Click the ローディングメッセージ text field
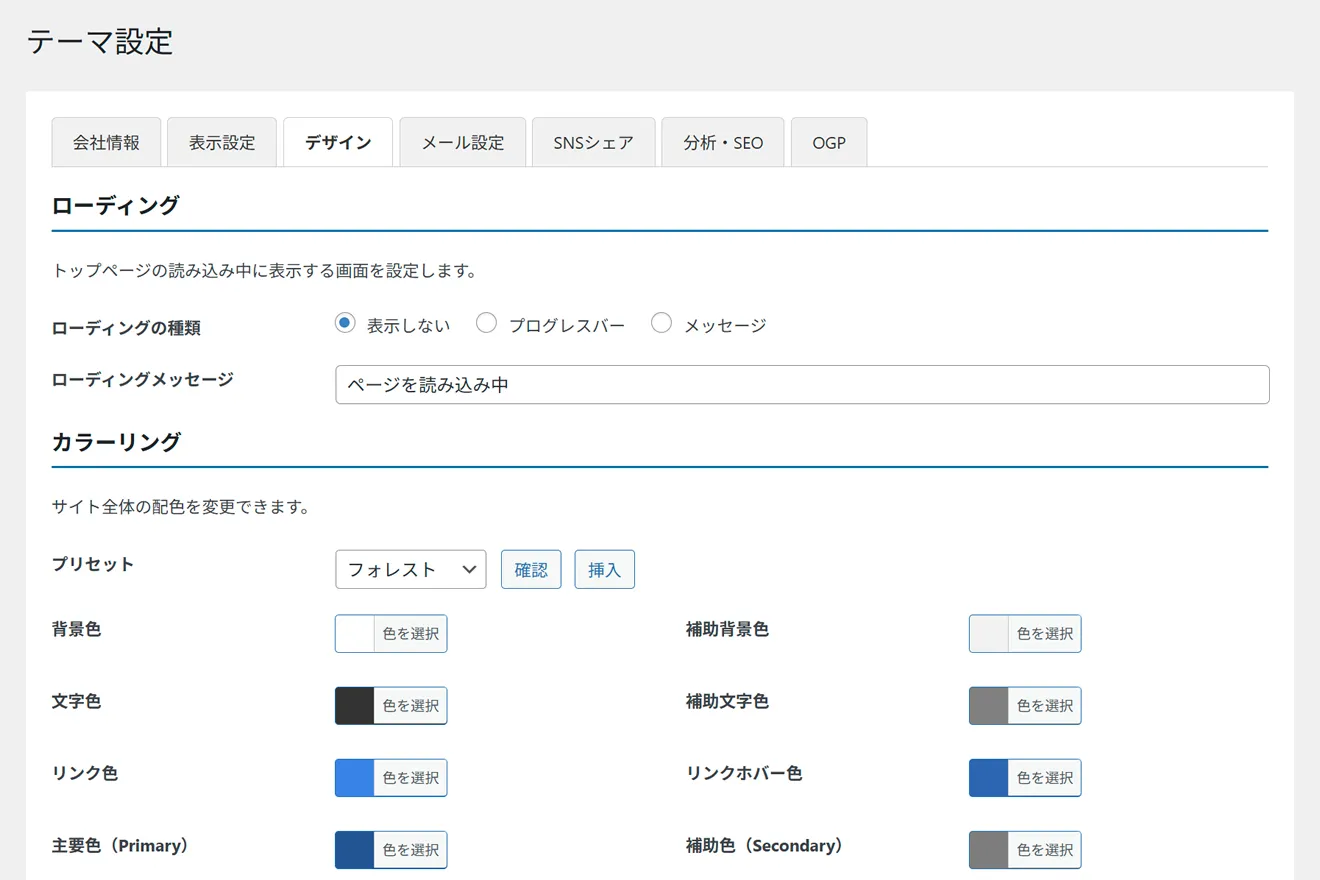The height and width of the screenshot is (880, 1320). 802,385
